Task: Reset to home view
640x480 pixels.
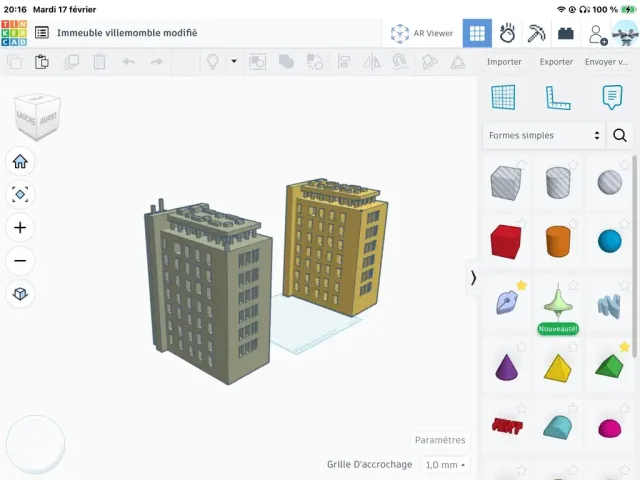Action: [x=20, y=162]
